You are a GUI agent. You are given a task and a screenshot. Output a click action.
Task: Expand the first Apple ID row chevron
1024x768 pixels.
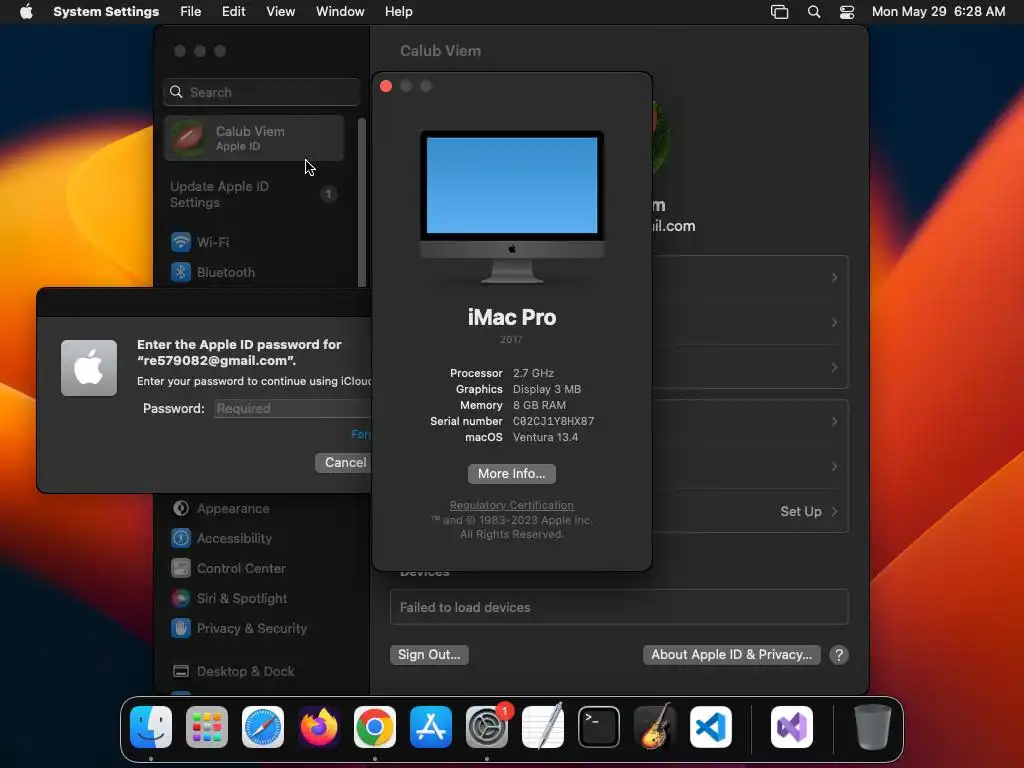coord(834,278)
